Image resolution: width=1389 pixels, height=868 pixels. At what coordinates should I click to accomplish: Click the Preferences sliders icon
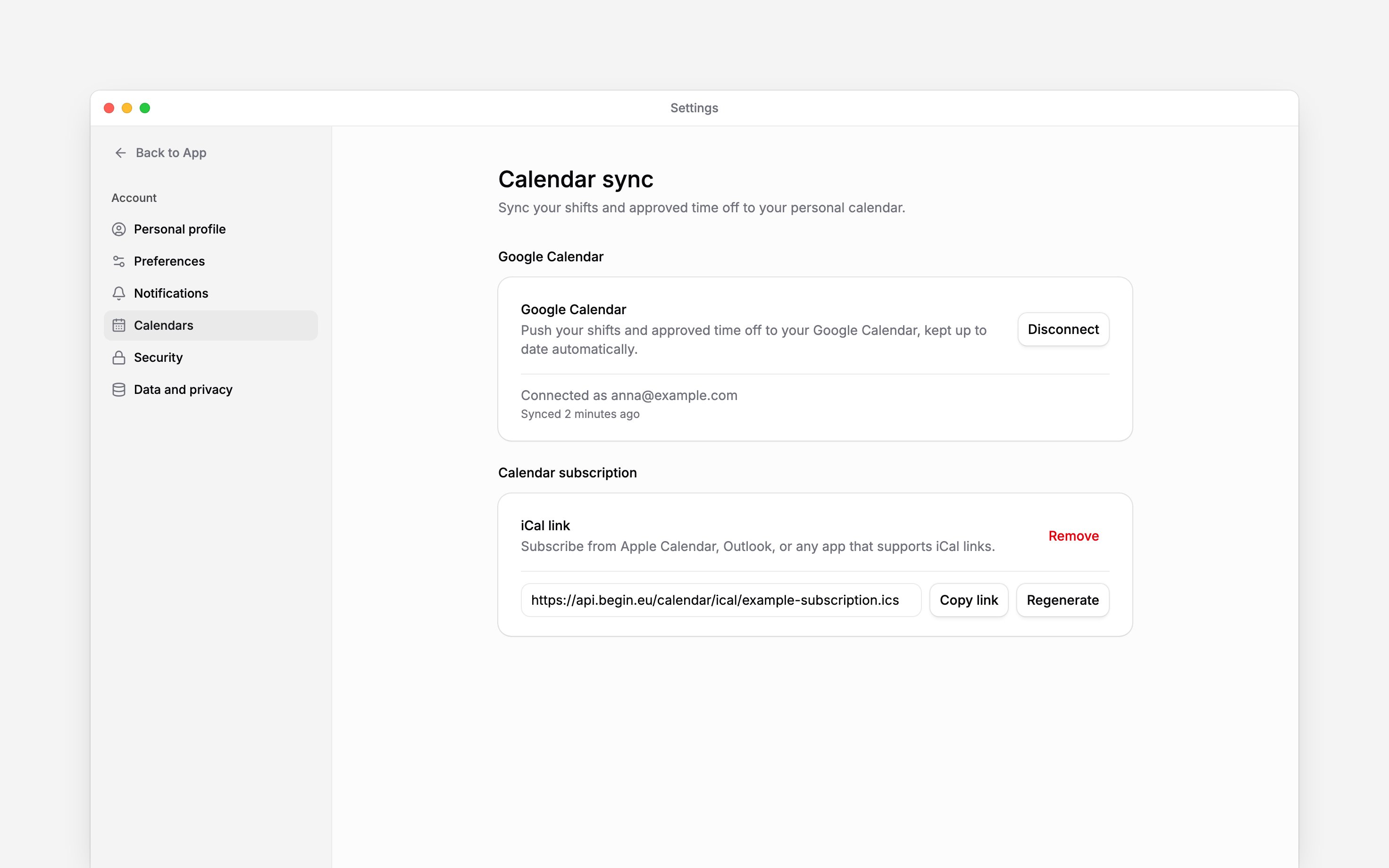pyautogui.click(x=119, y=261)
